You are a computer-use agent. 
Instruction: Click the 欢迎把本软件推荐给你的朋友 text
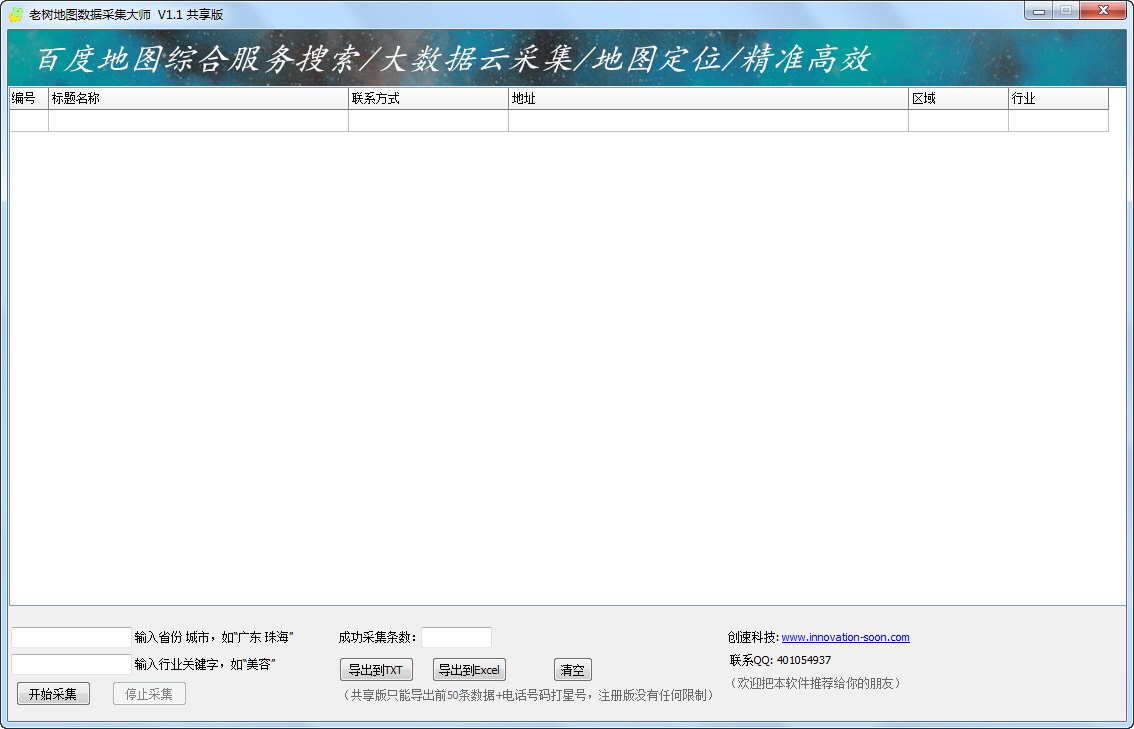coord(815,683)
